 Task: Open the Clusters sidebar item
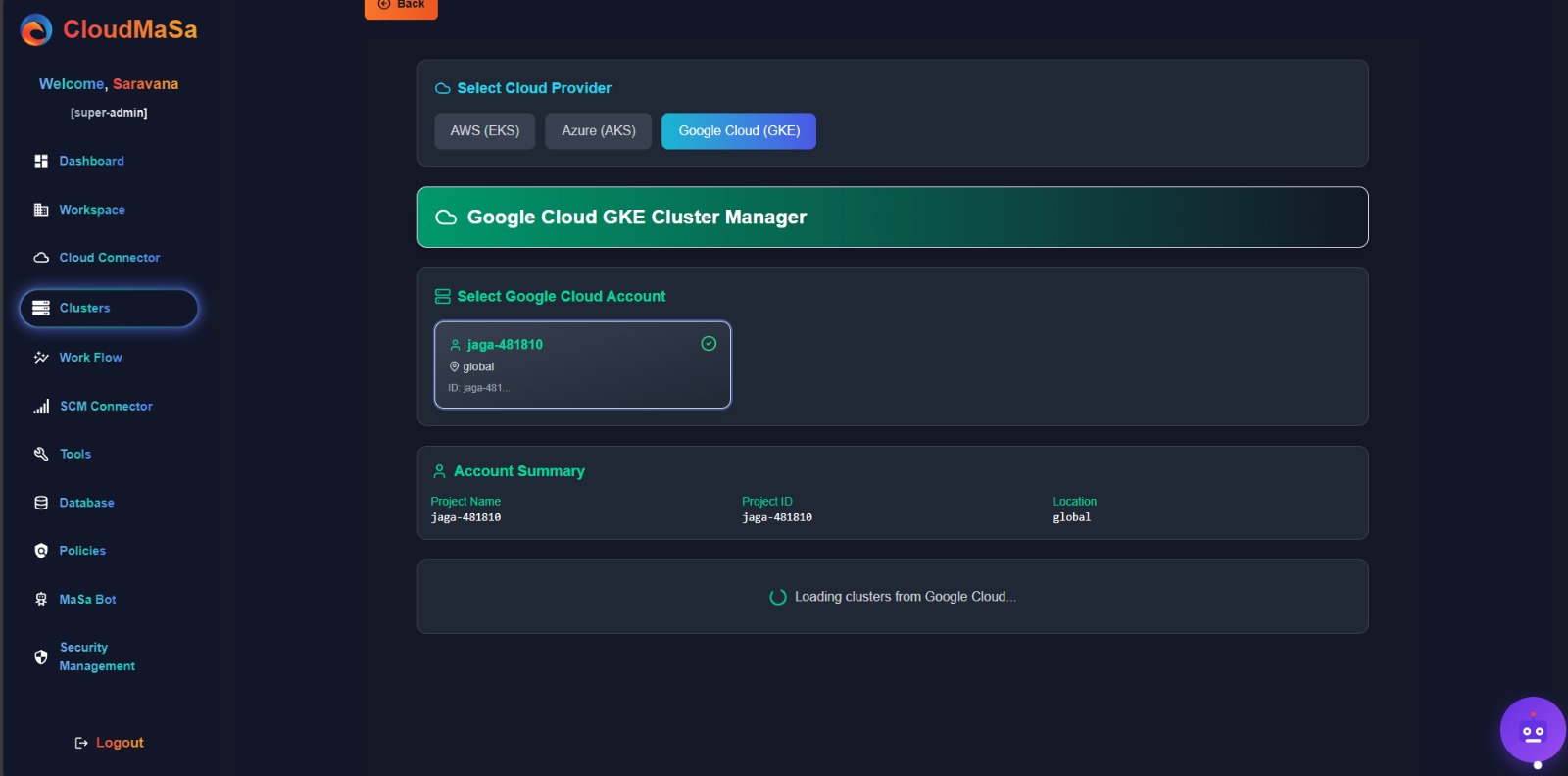108,308
